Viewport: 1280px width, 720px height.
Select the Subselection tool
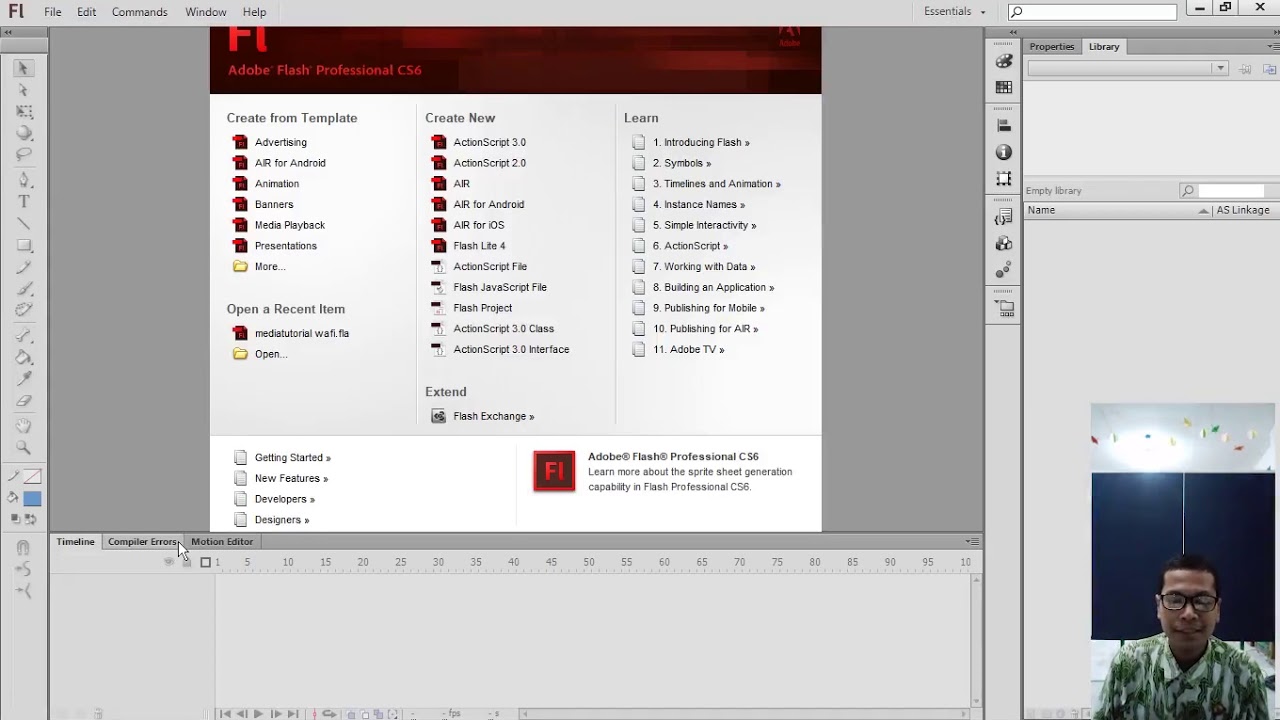coord(24,90)
